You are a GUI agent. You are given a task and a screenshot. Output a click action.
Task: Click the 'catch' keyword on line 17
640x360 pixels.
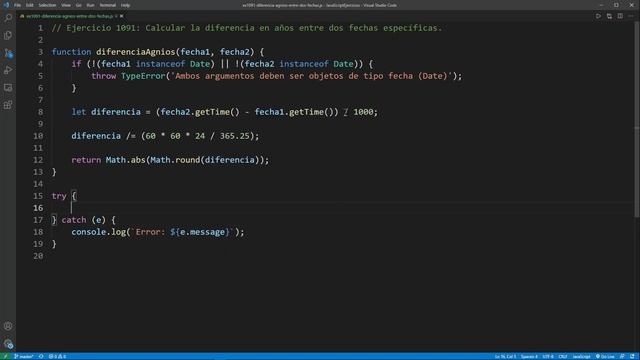click(74, 220)
